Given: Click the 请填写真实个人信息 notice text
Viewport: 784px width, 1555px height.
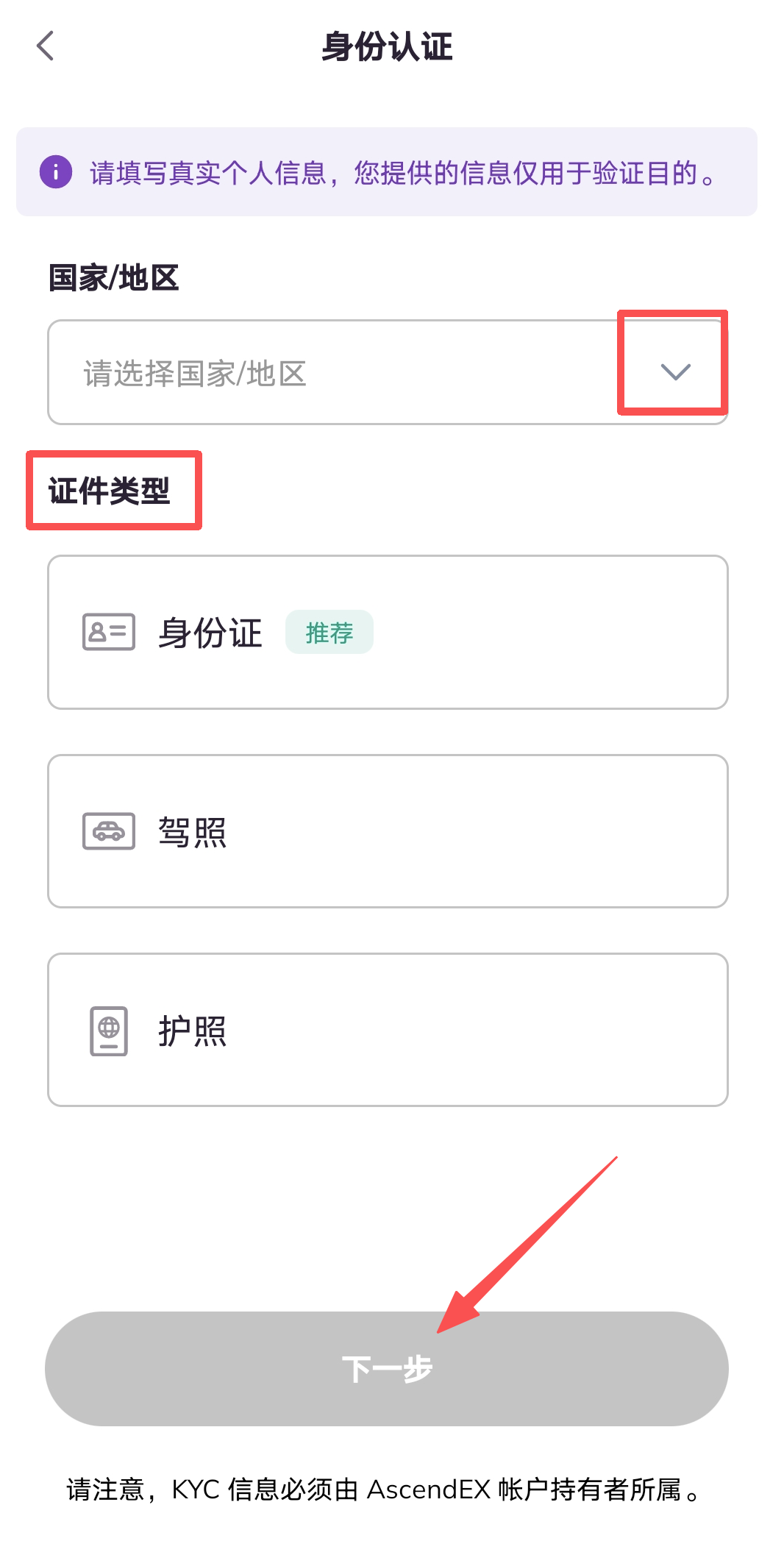Looking at the screenshot, I should coord(209,173).
